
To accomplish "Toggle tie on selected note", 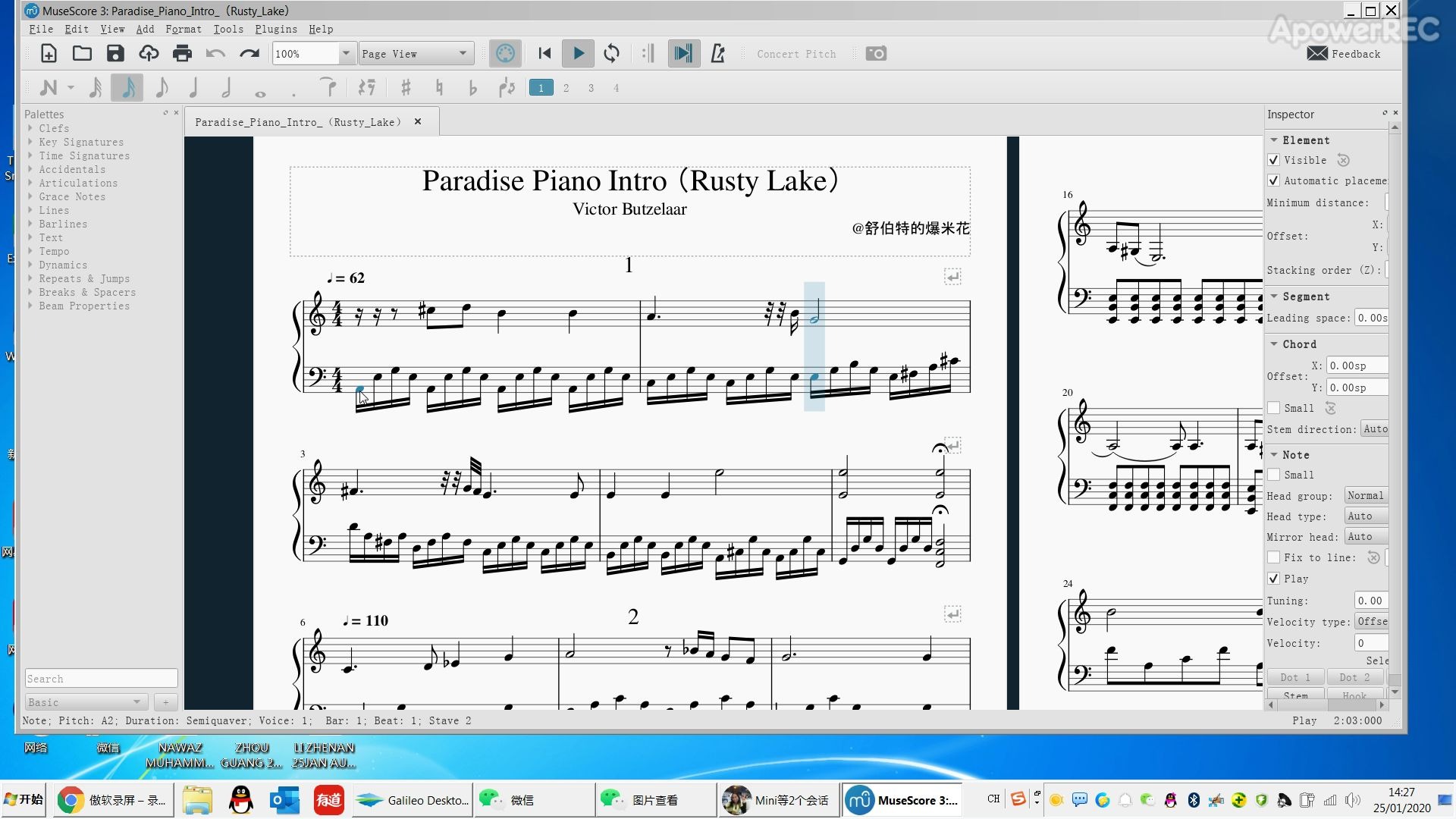I will point(328,88).
